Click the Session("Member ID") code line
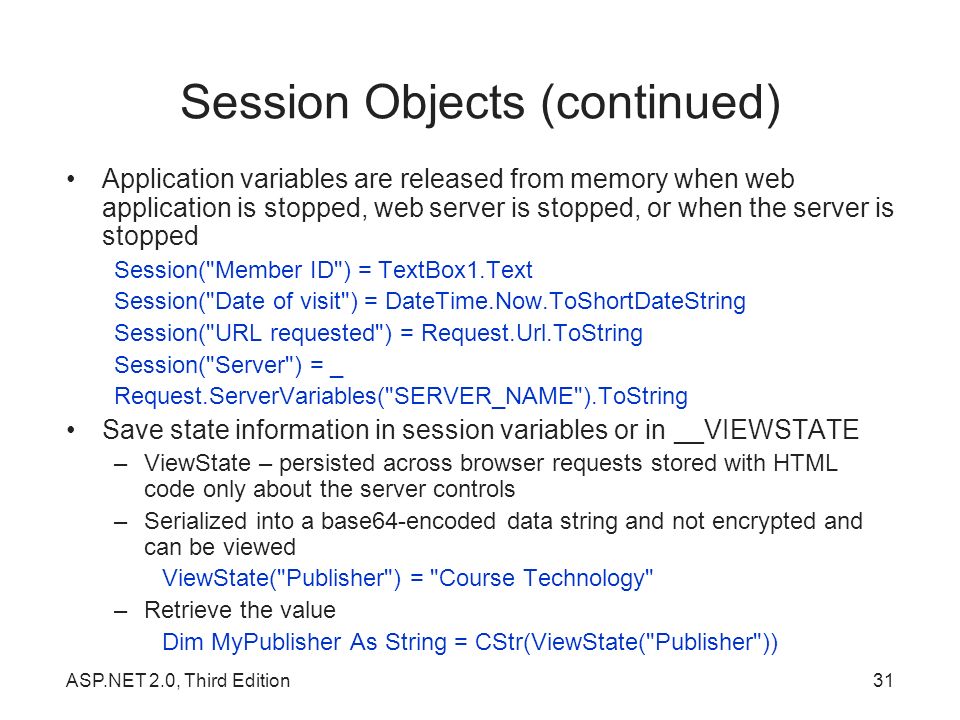Image resolution: width=960 pixels, height=720 pixels. pyautogui.click(x=323, y=270)
